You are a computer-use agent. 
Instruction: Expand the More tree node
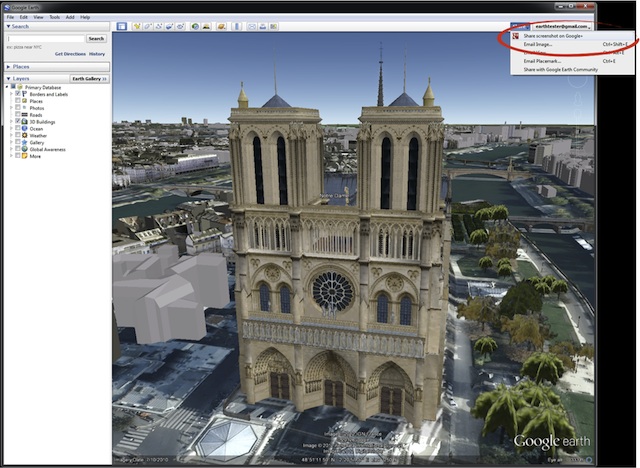click(11, 156)
